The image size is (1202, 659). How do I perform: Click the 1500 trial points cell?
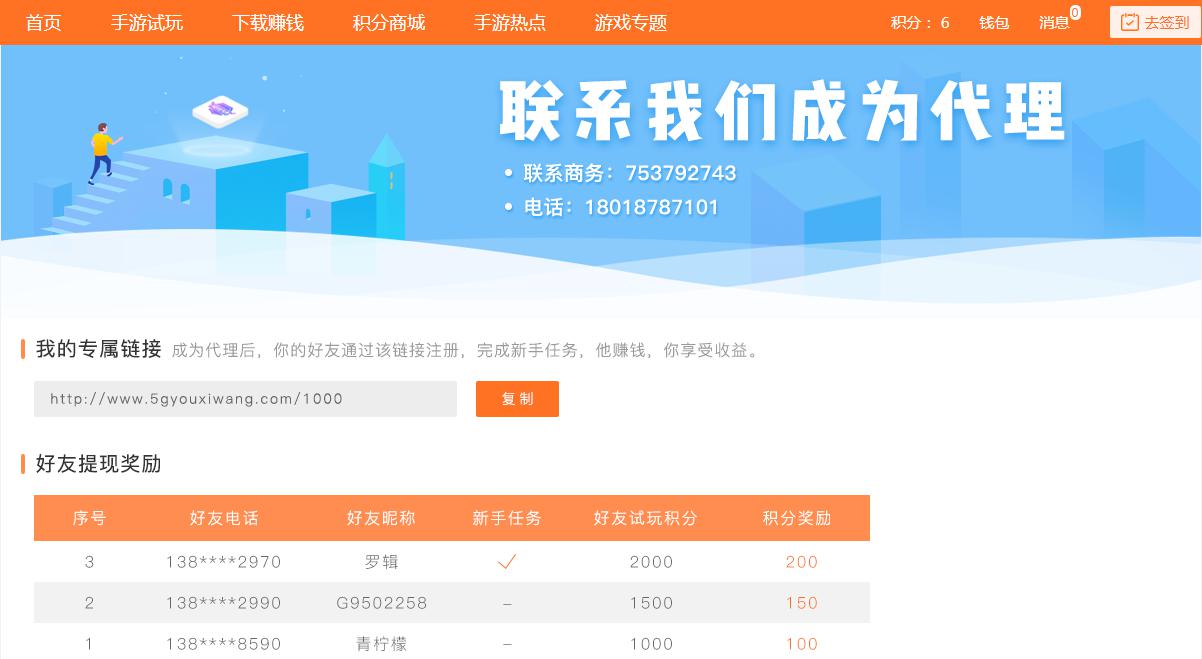click(x=652, y=603)
